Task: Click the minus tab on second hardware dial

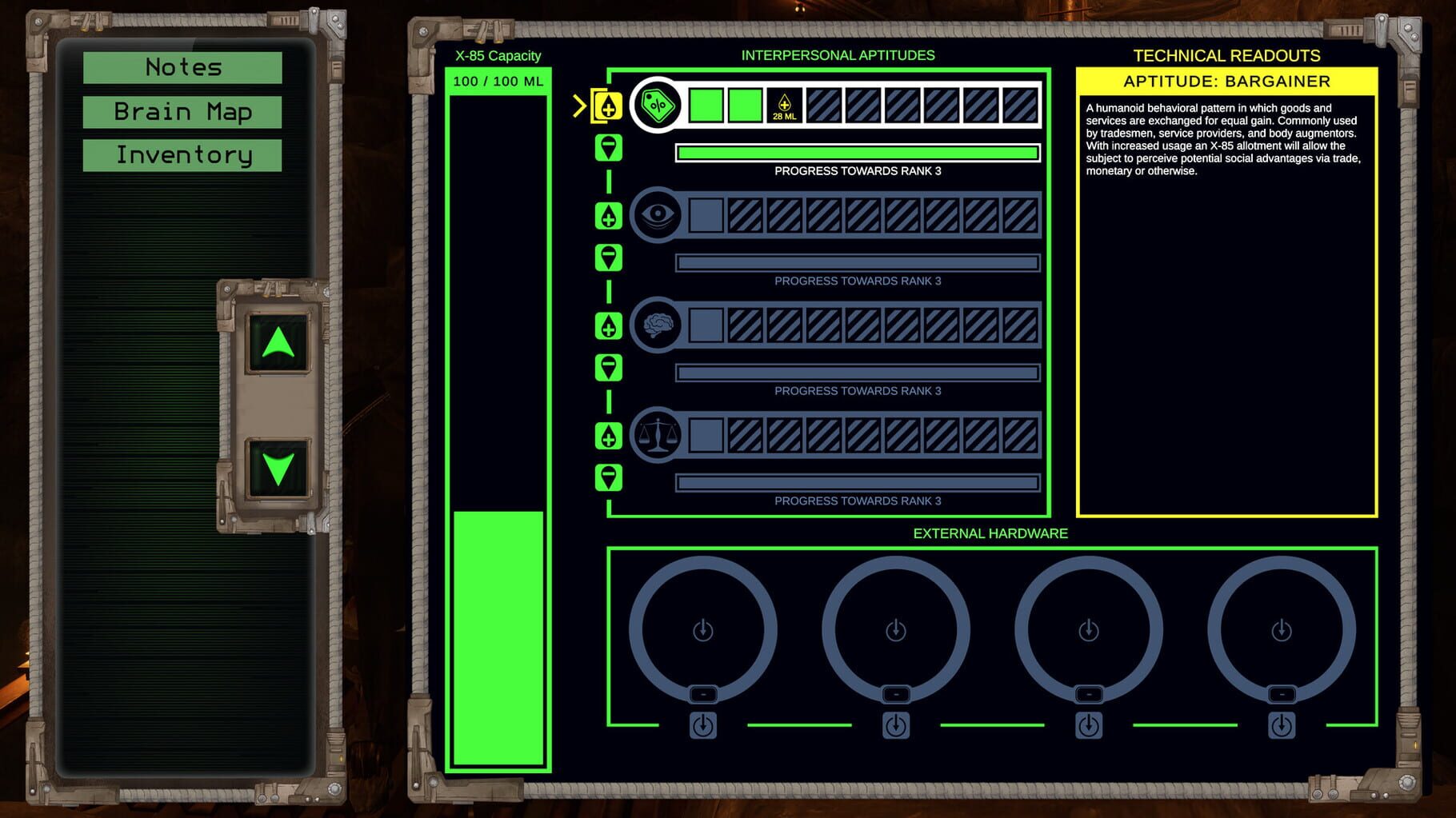Action: (x=896, y=694)
